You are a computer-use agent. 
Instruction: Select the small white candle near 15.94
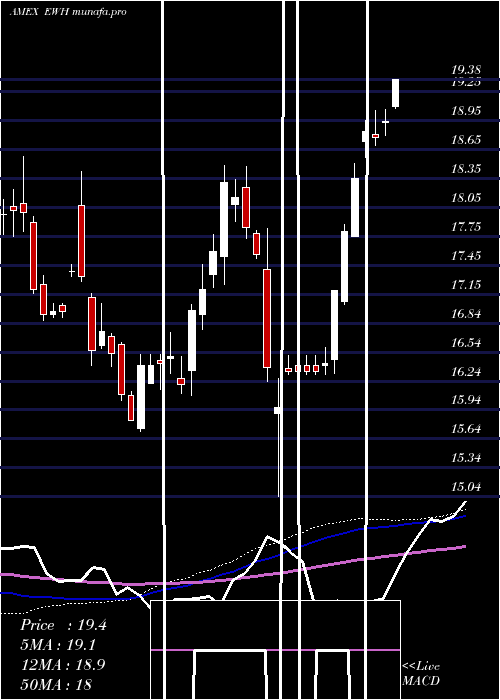(x=278, y=410)
